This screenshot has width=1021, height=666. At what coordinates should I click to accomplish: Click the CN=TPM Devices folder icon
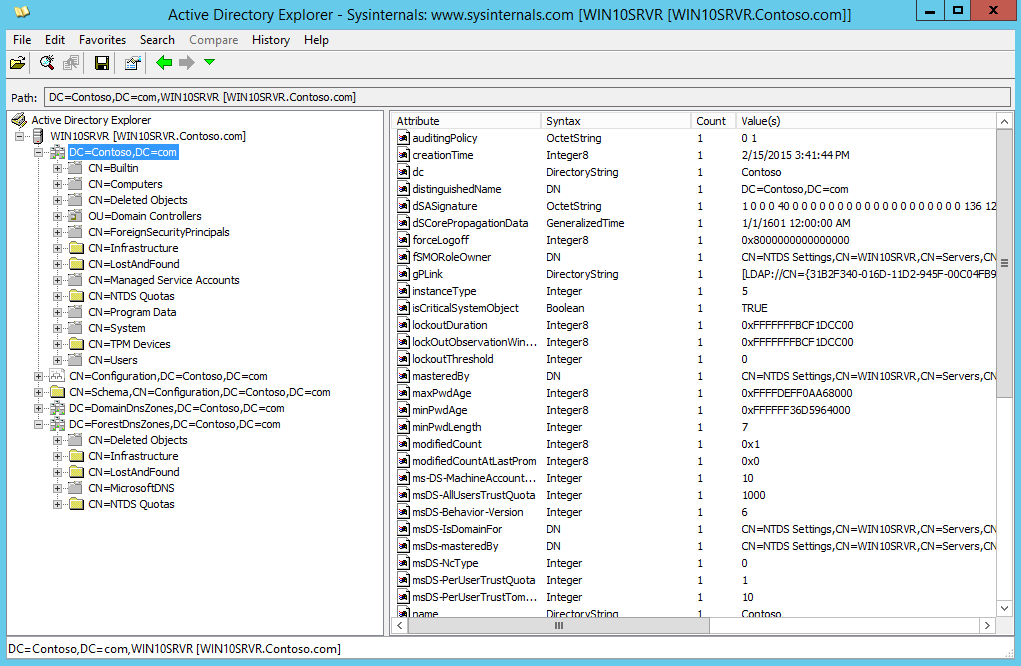coord(76,344)
